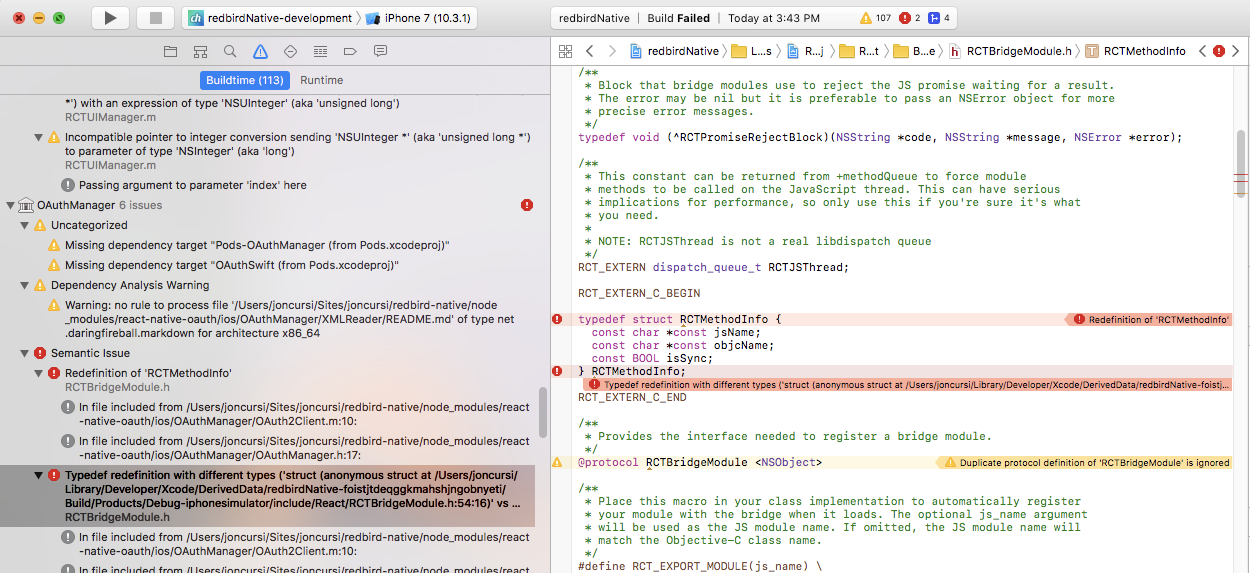The height and width of the screenshot is (573, 1250).
Task: Click gutter warning marker at @protocol line
Action: coord(557,462)
